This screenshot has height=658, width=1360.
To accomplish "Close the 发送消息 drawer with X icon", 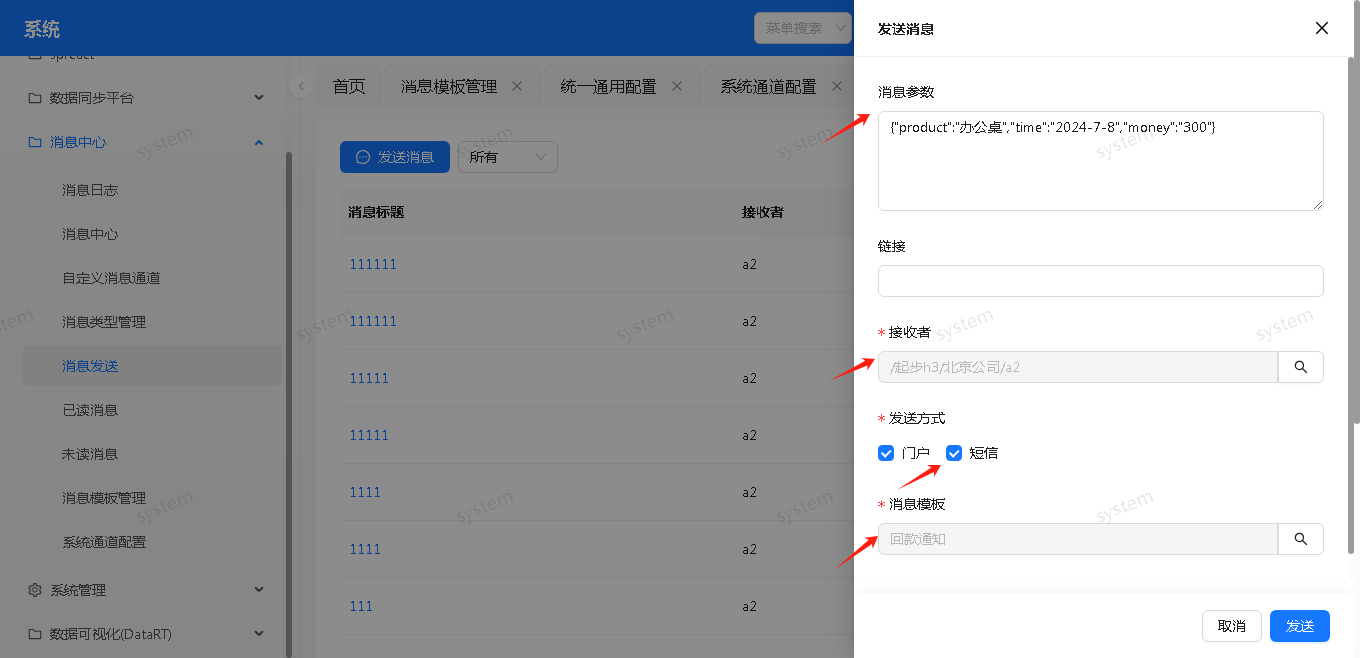I will (x=1321, y=28).
